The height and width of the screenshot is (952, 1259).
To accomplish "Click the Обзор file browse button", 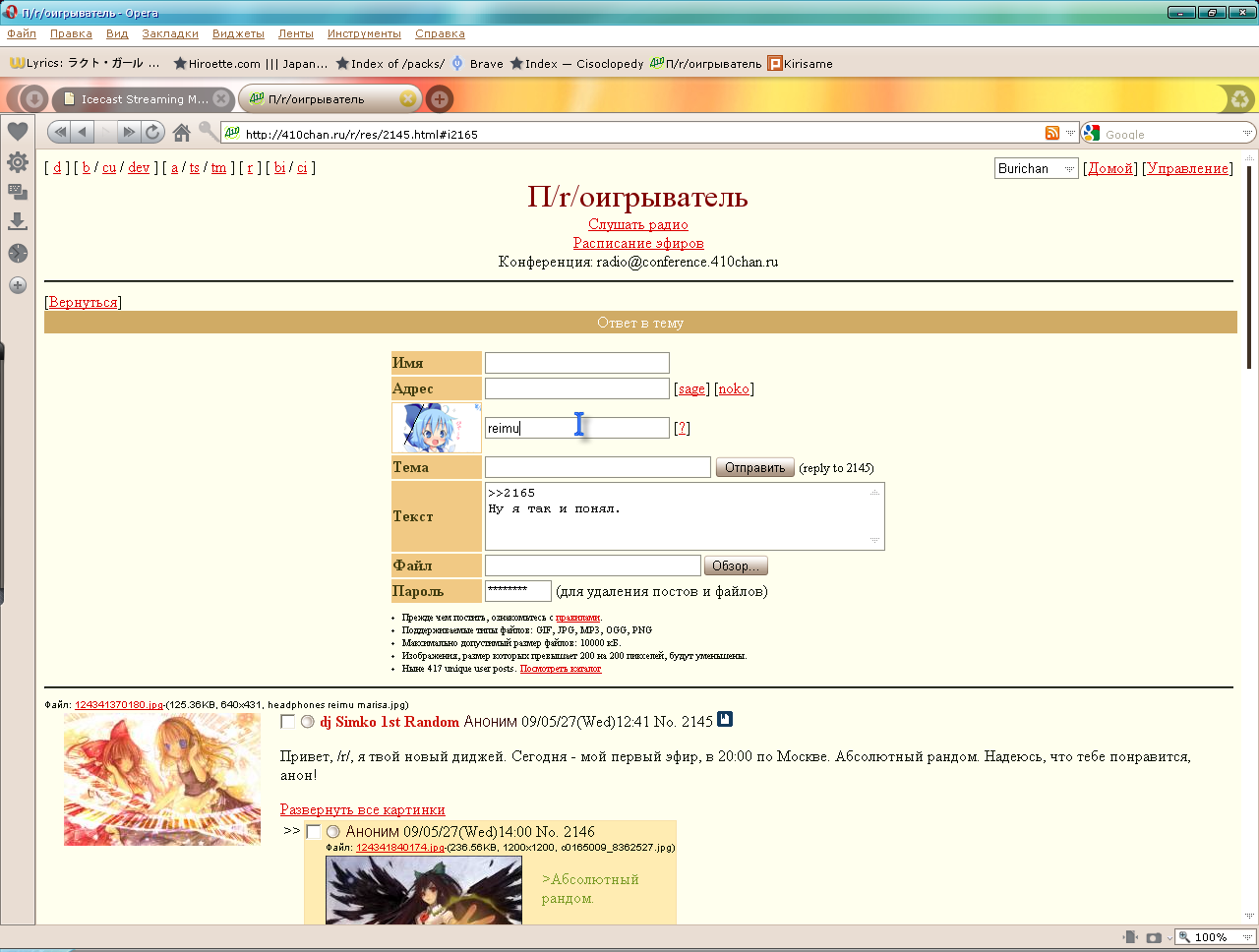I will 736,565.
